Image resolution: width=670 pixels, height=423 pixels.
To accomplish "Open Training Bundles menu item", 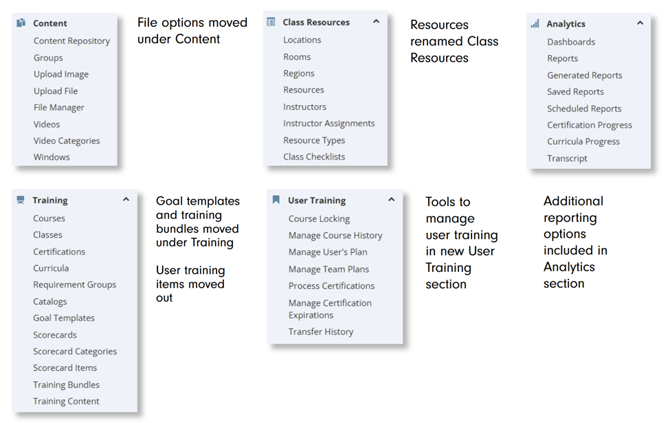I will coord(66,385).
